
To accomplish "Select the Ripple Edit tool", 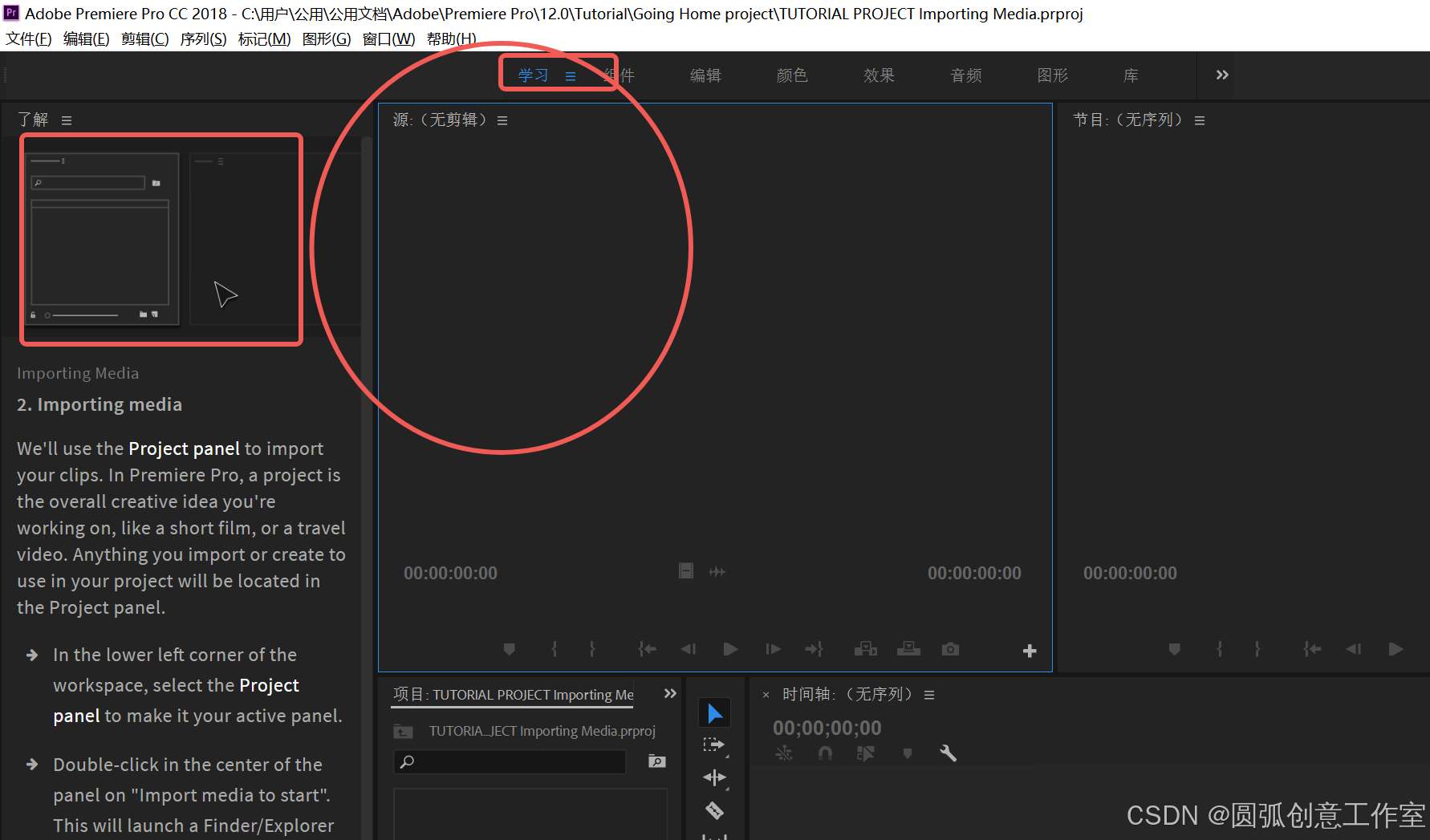I will click(x=714, y=777).
